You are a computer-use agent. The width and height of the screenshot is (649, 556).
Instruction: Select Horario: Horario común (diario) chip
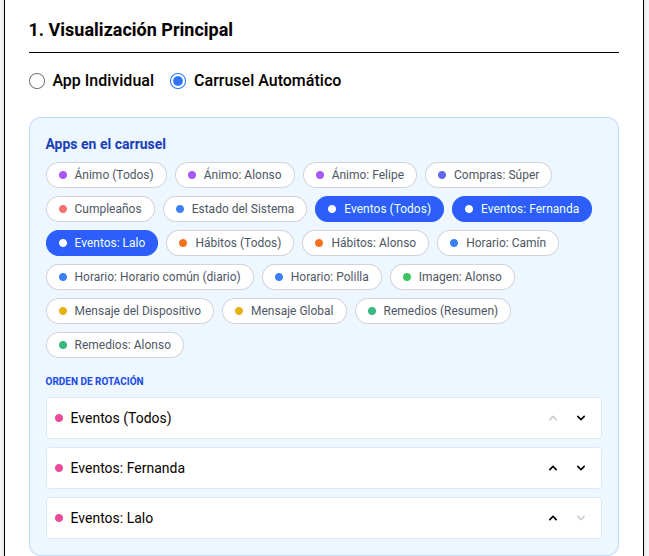150,277
